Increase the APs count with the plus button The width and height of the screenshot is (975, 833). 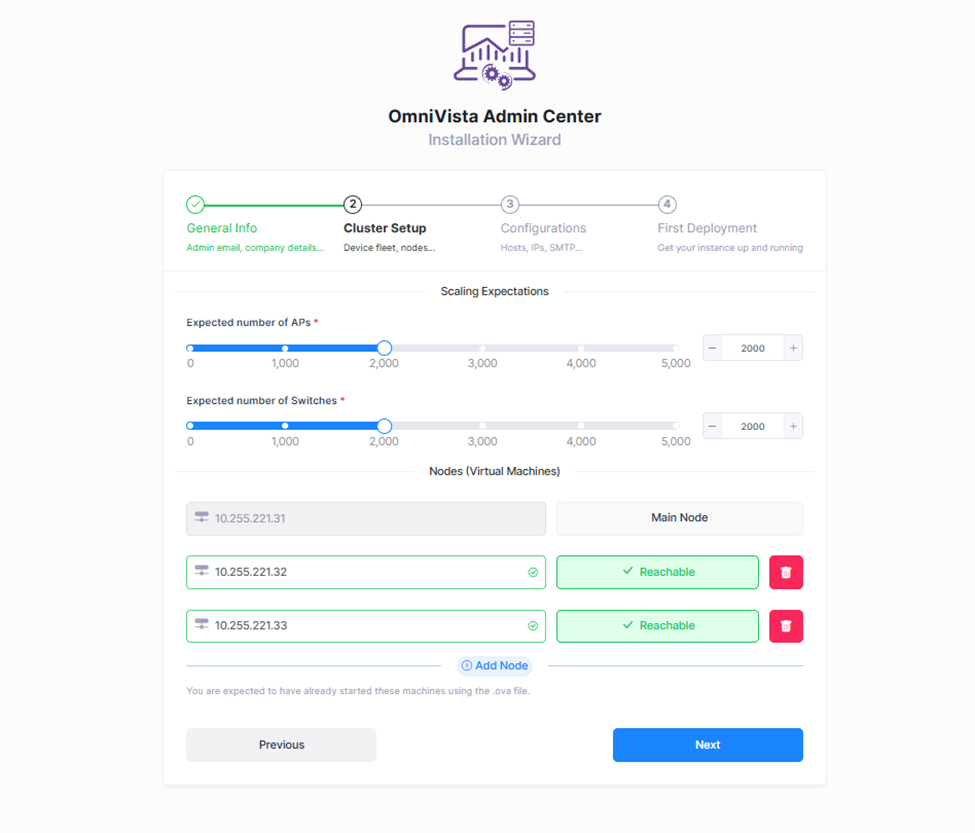click(x=793, y=348)
